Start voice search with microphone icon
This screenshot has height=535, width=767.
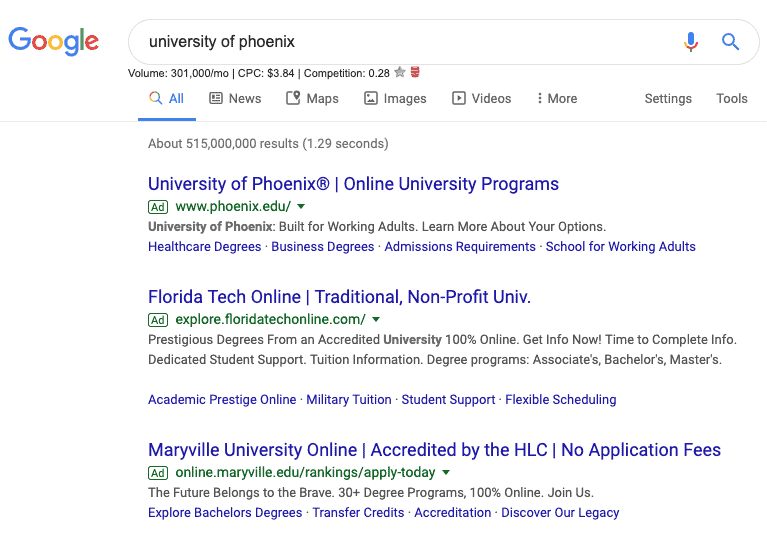tap(691, 42)
